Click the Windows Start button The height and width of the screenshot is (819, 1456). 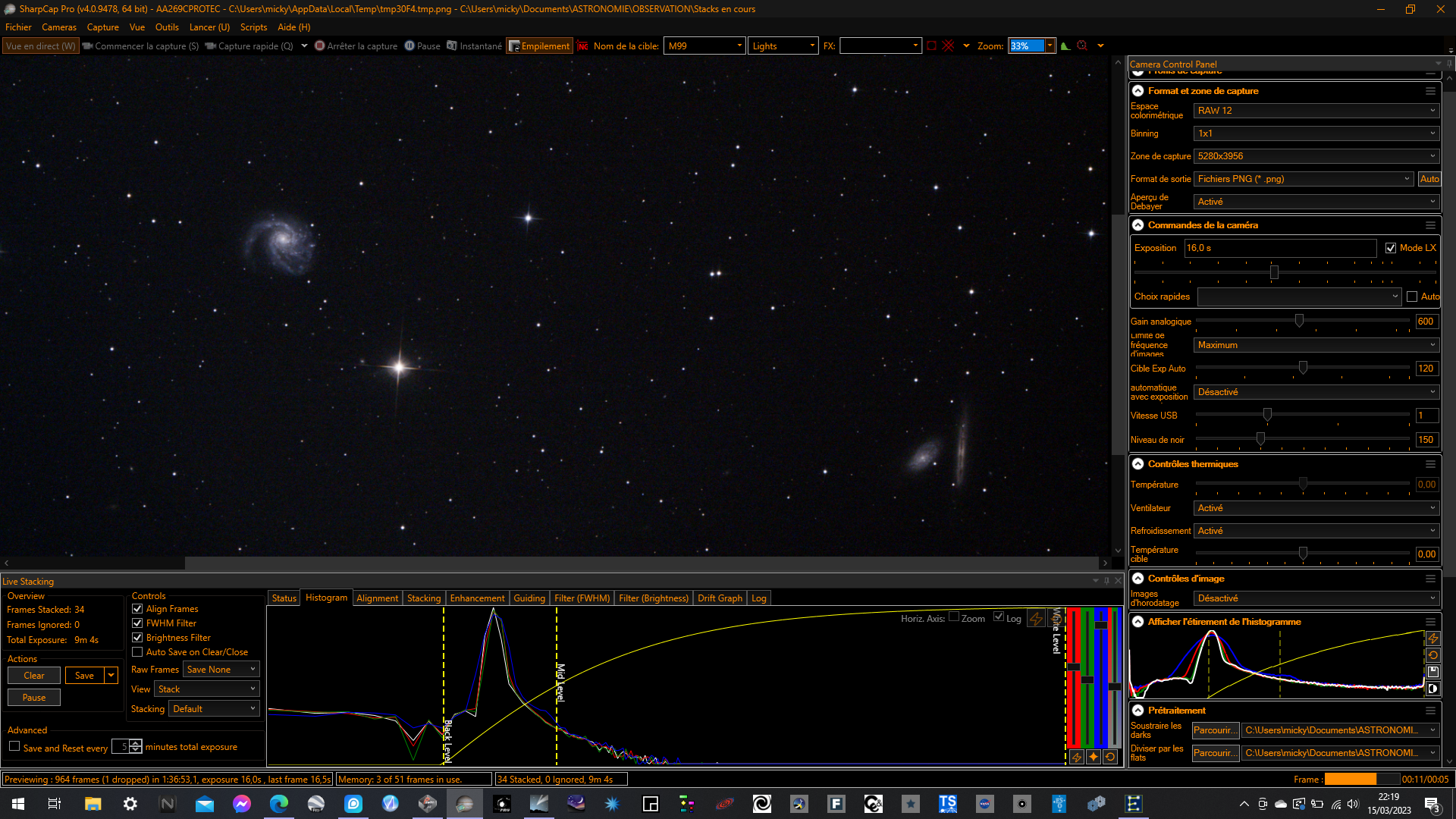(x=18, y=804)
